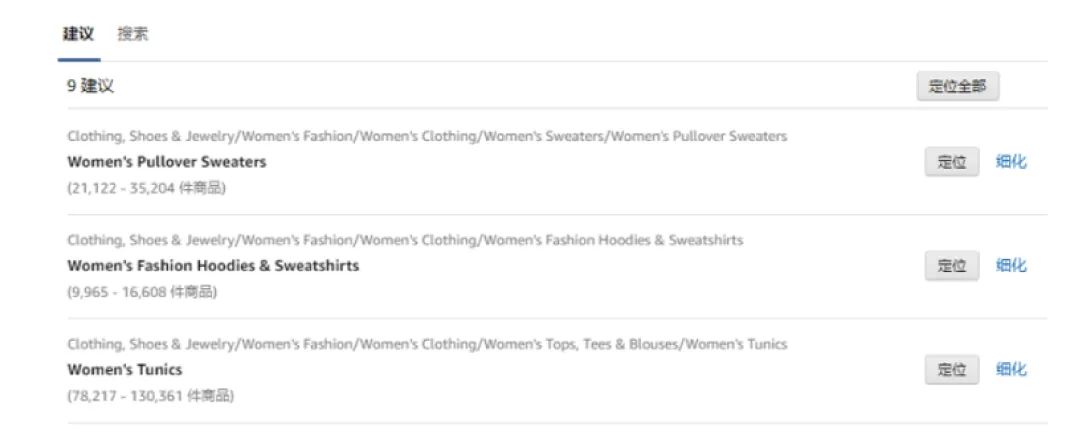
Task: Refine Women's Fashion Hoodies & Sweatshirts via 细化
Action: (x=1011, y=266)
